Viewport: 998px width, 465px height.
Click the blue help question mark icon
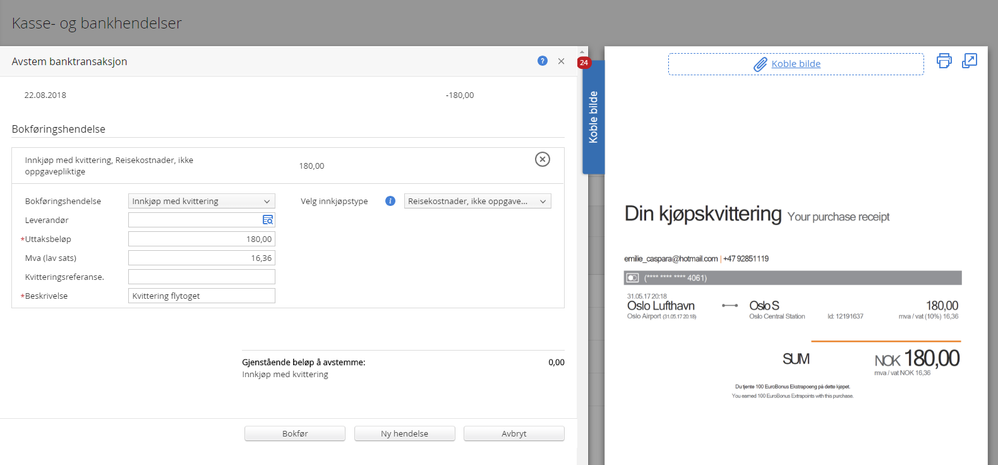[x=542, y=61]
